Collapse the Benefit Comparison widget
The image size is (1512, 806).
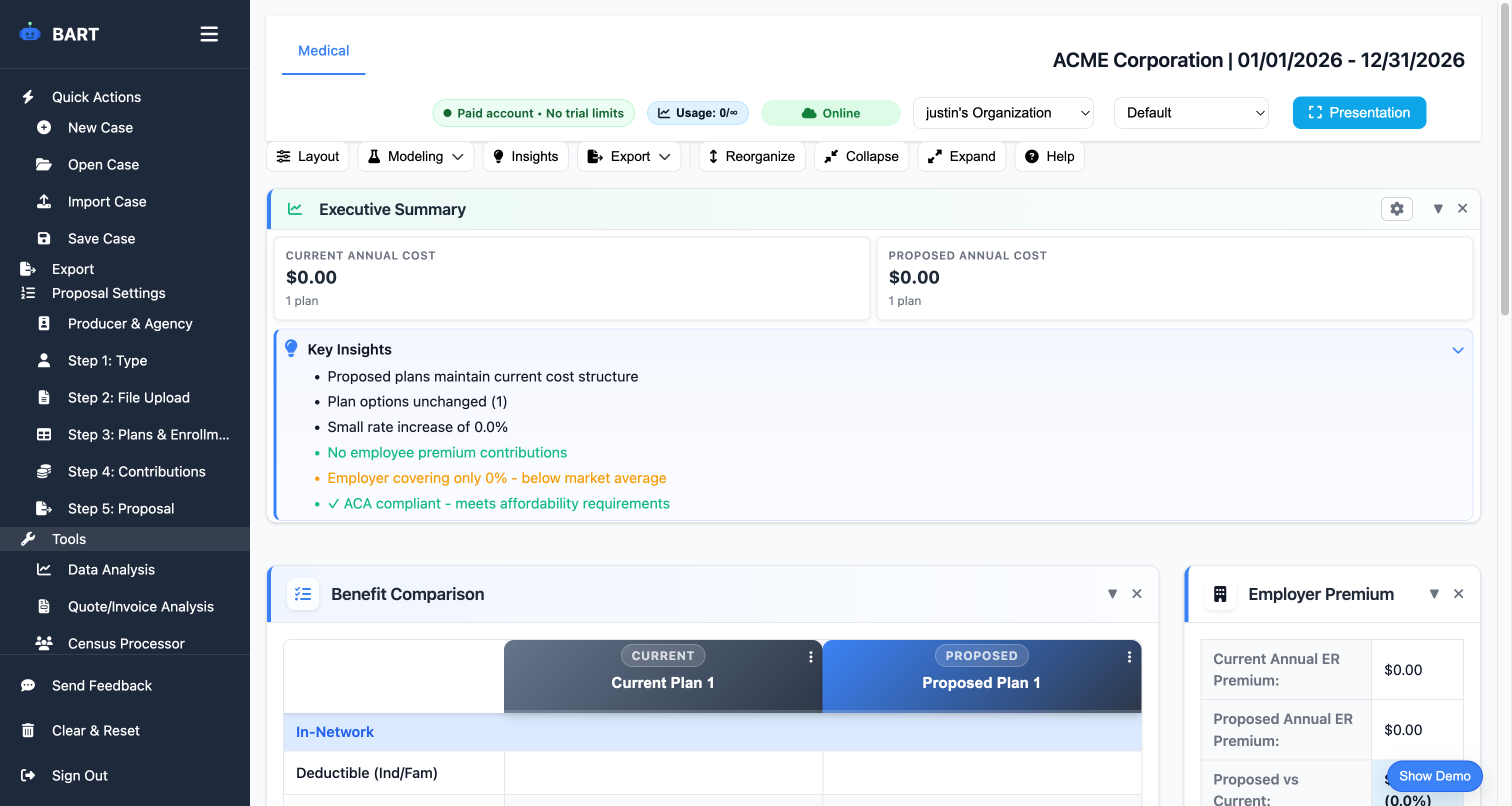point(1112,593)
